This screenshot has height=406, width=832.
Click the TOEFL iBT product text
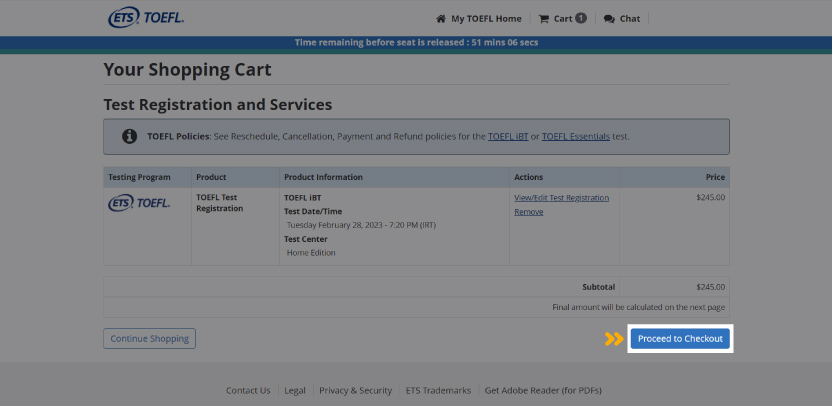[302, 197]
